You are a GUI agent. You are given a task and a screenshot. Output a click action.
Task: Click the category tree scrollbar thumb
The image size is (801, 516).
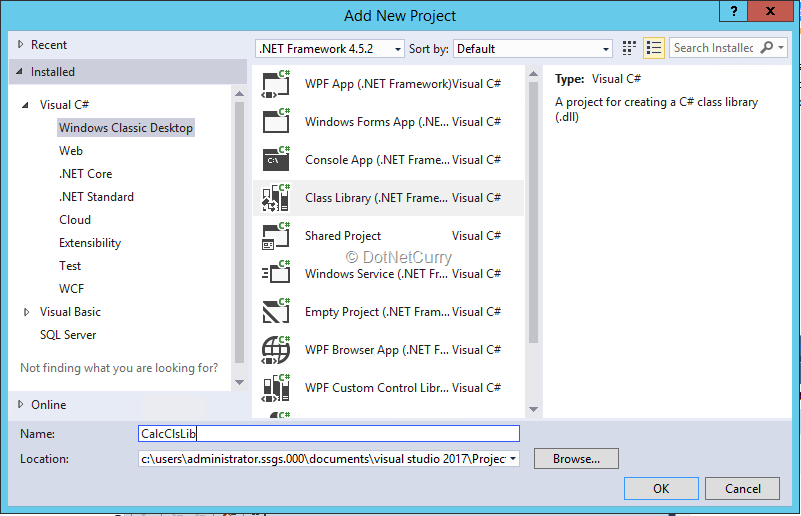[x=239, y=232]
